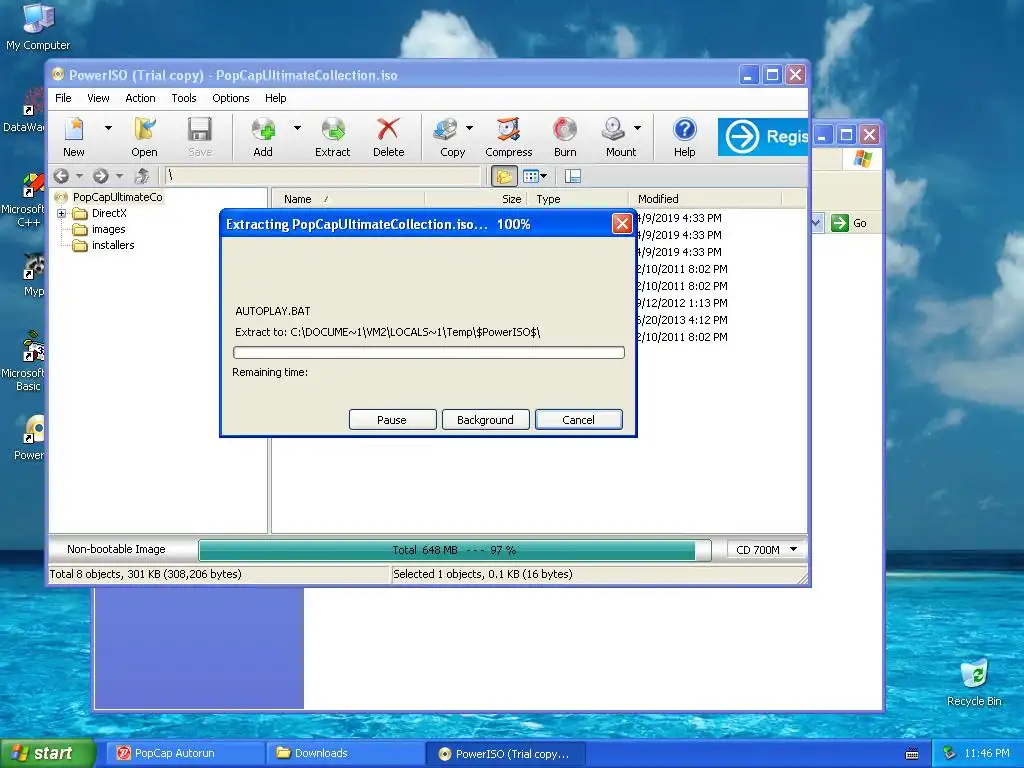Open the Action menu

140,98
